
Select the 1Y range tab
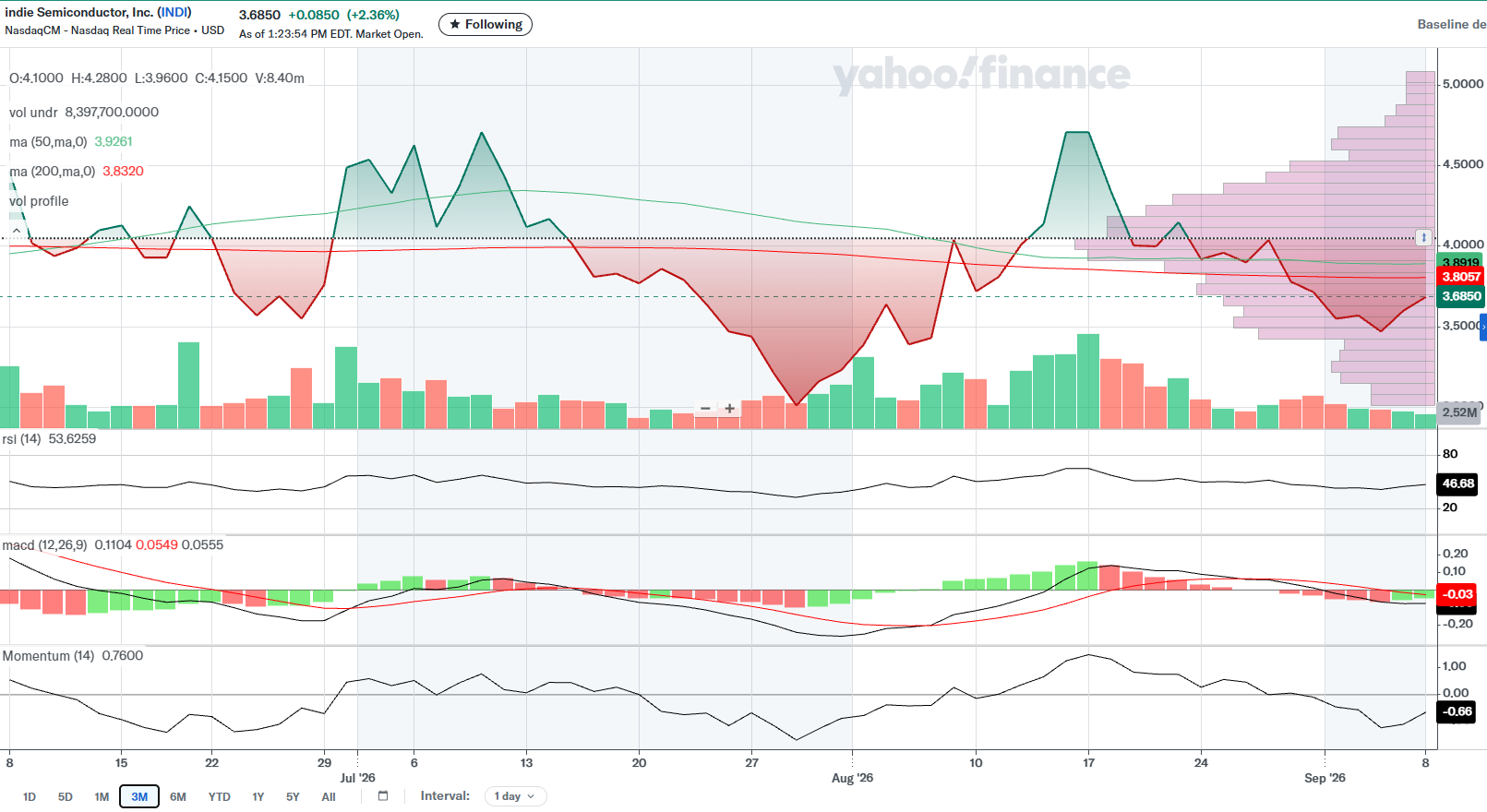258,797
